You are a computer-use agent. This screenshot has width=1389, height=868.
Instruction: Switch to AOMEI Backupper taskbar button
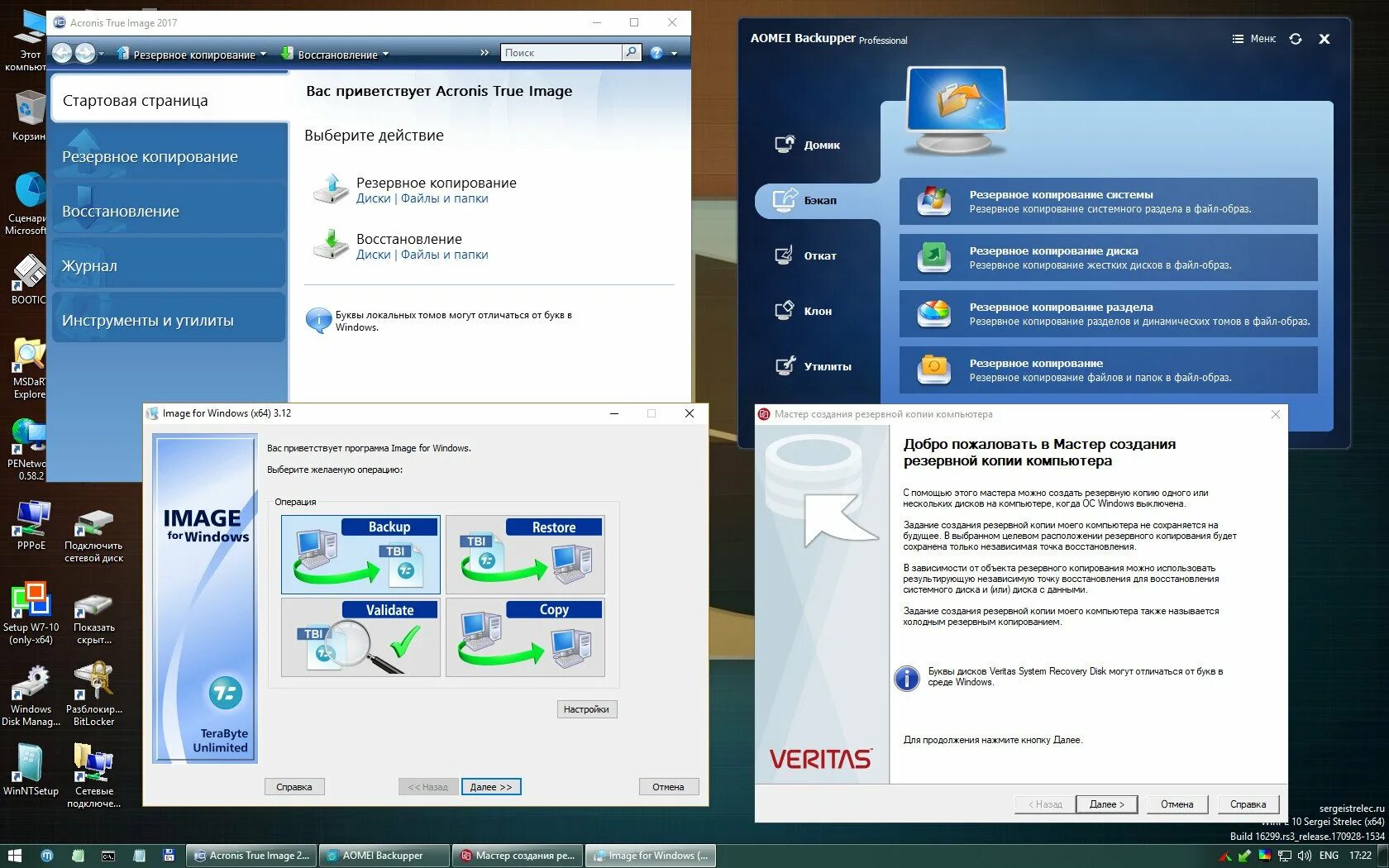click(384, 856)
